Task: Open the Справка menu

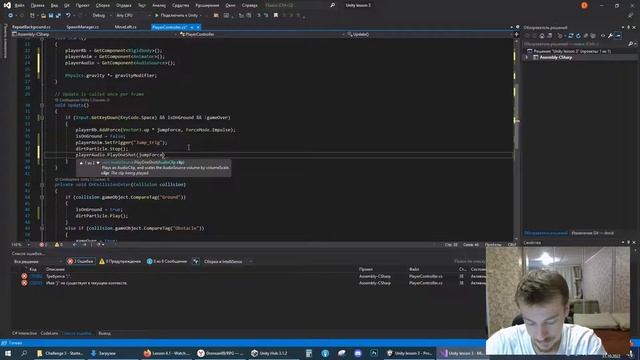Action: point(249,5)
